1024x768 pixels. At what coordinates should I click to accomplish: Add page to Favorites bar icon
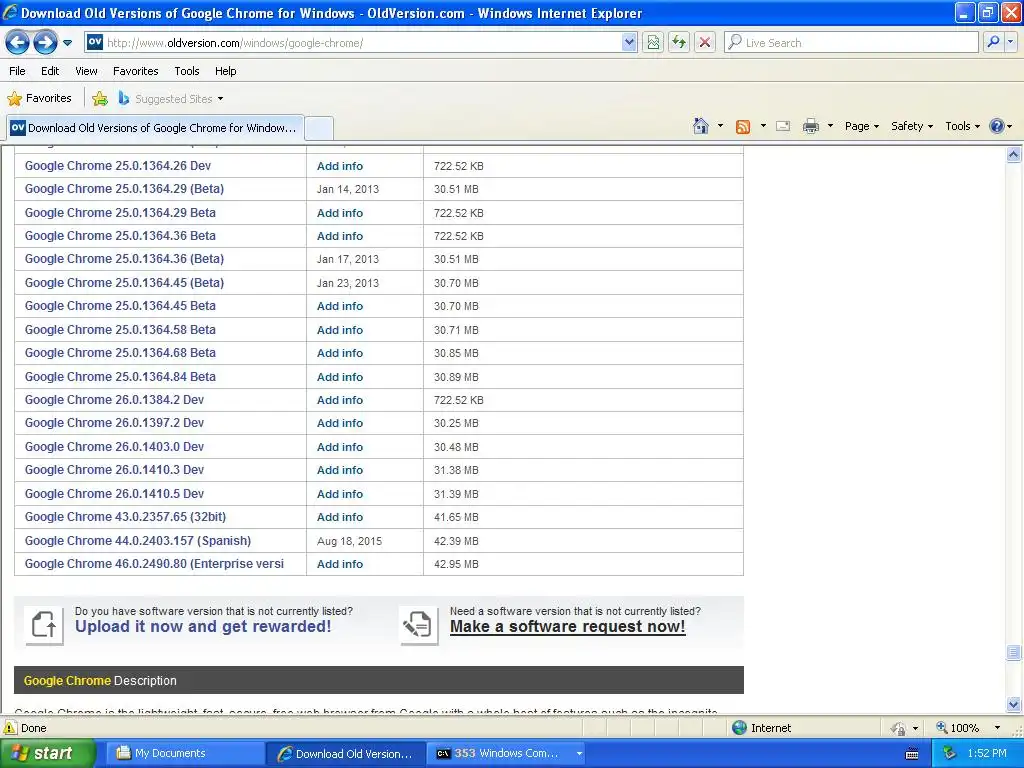pyautogui.click(x=100, y=99)
